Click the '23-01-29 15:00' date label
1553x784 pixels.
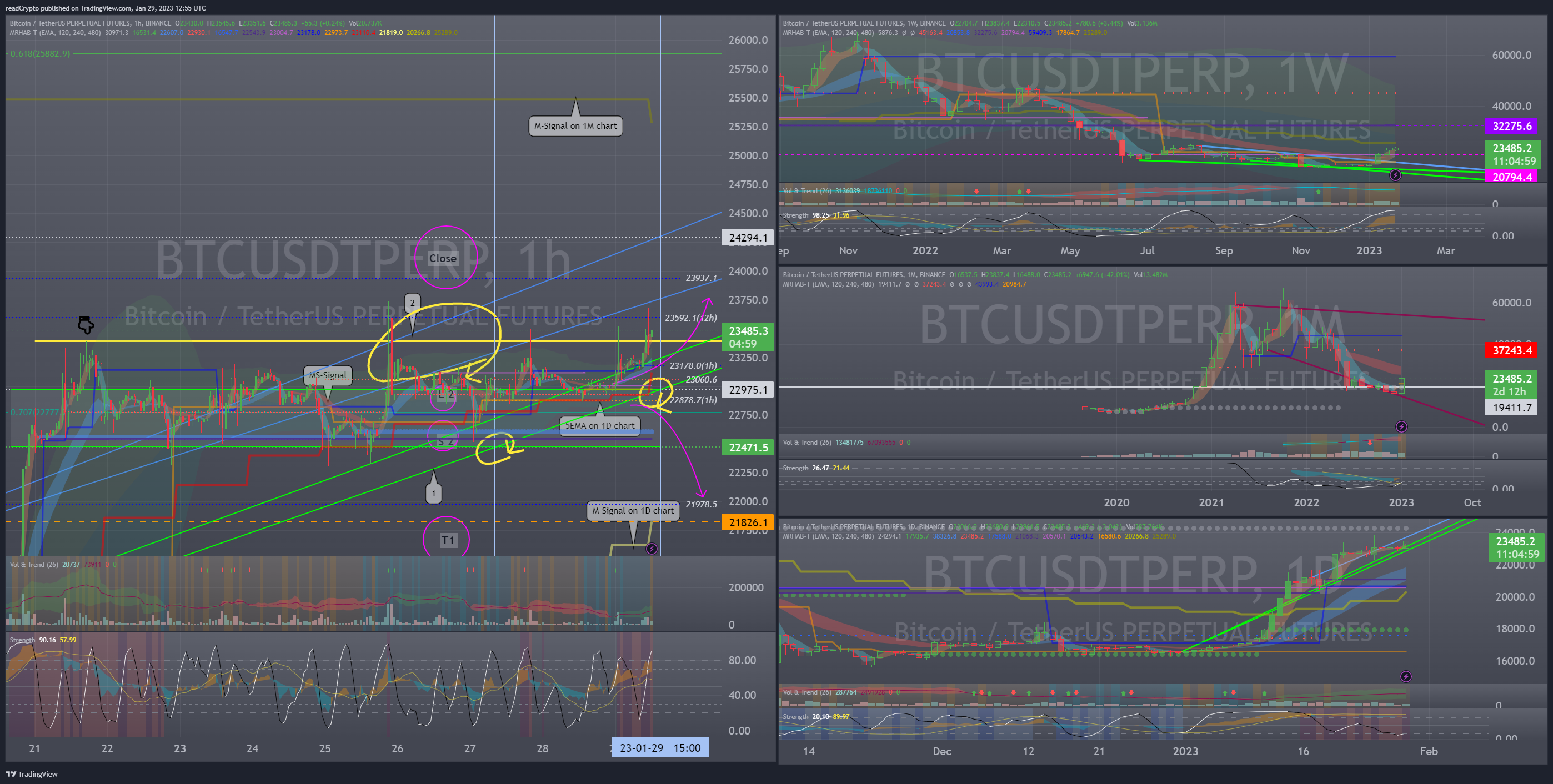point(659,748)
